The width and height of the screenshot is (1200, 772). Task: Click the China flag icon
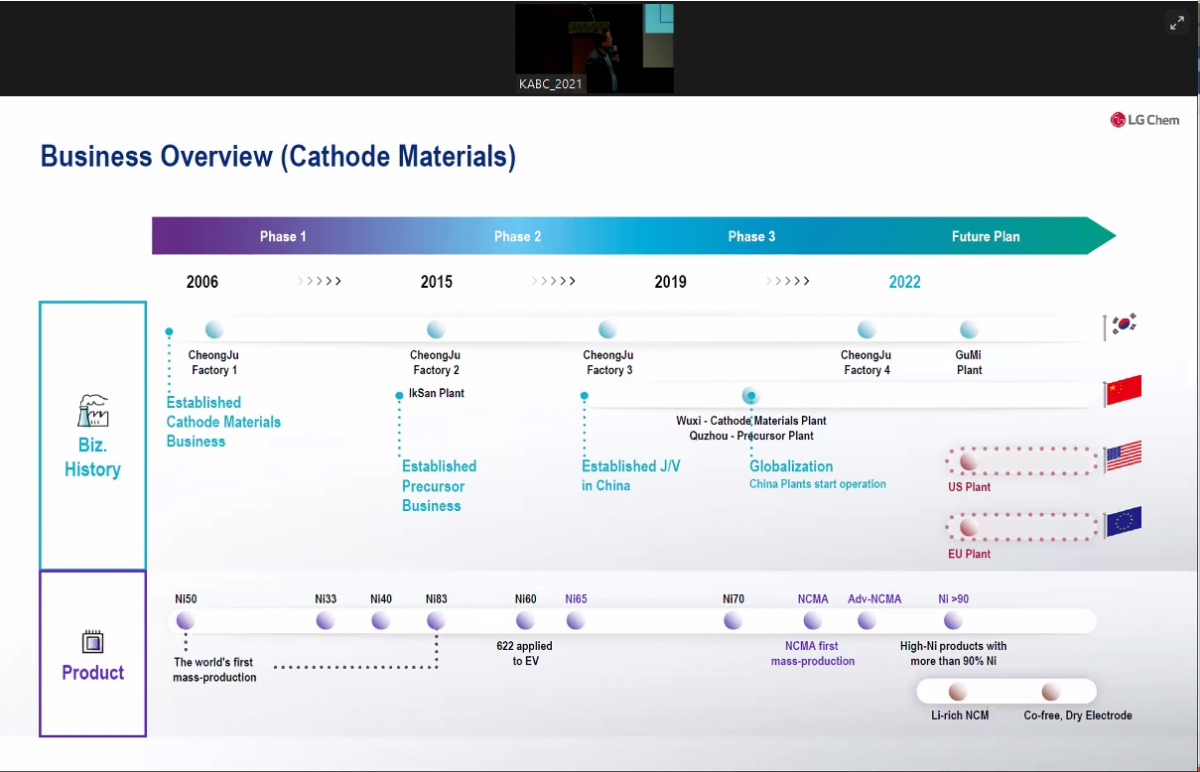pos(1123,392)
